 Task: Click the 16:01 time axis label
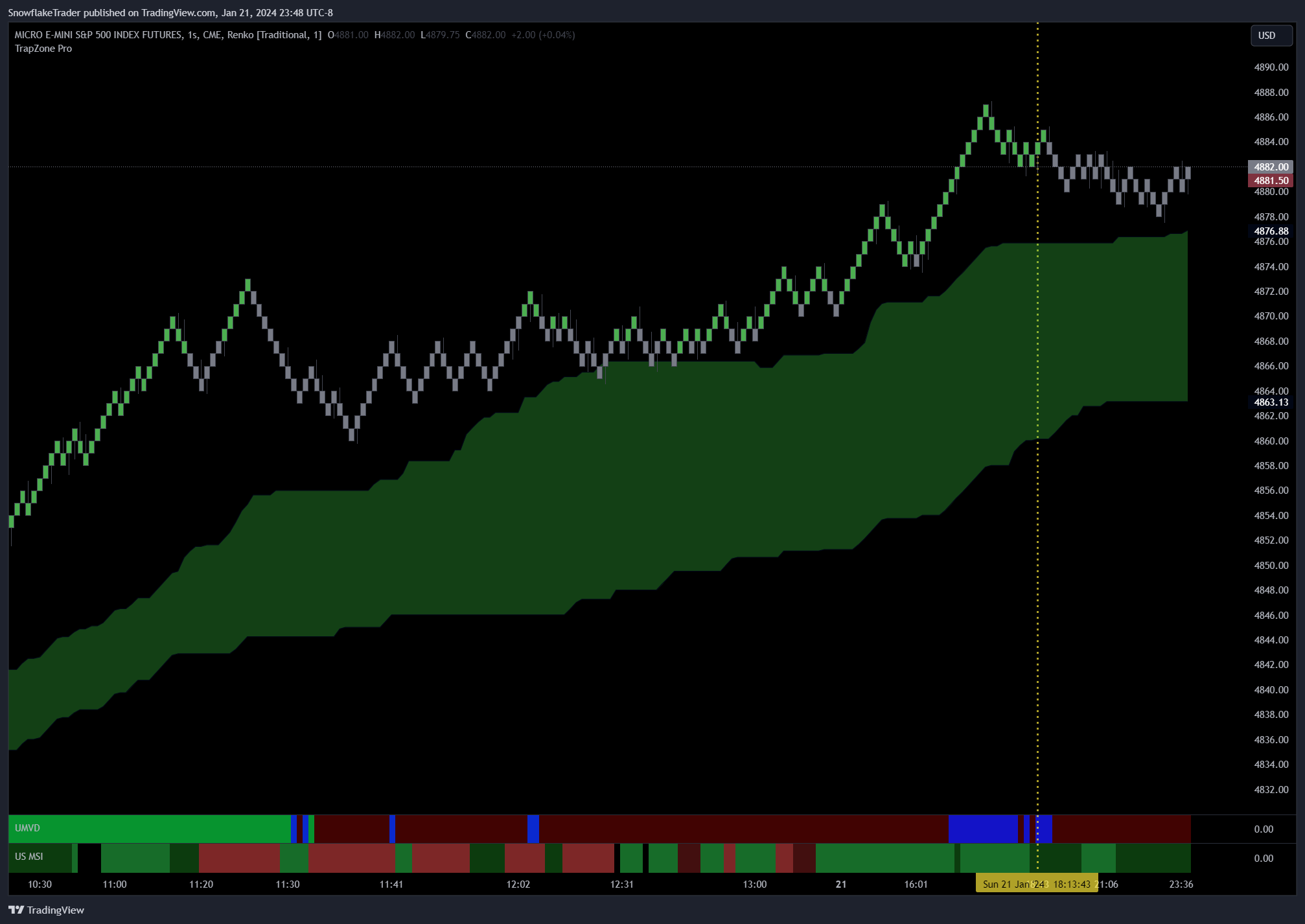[916, 884]
